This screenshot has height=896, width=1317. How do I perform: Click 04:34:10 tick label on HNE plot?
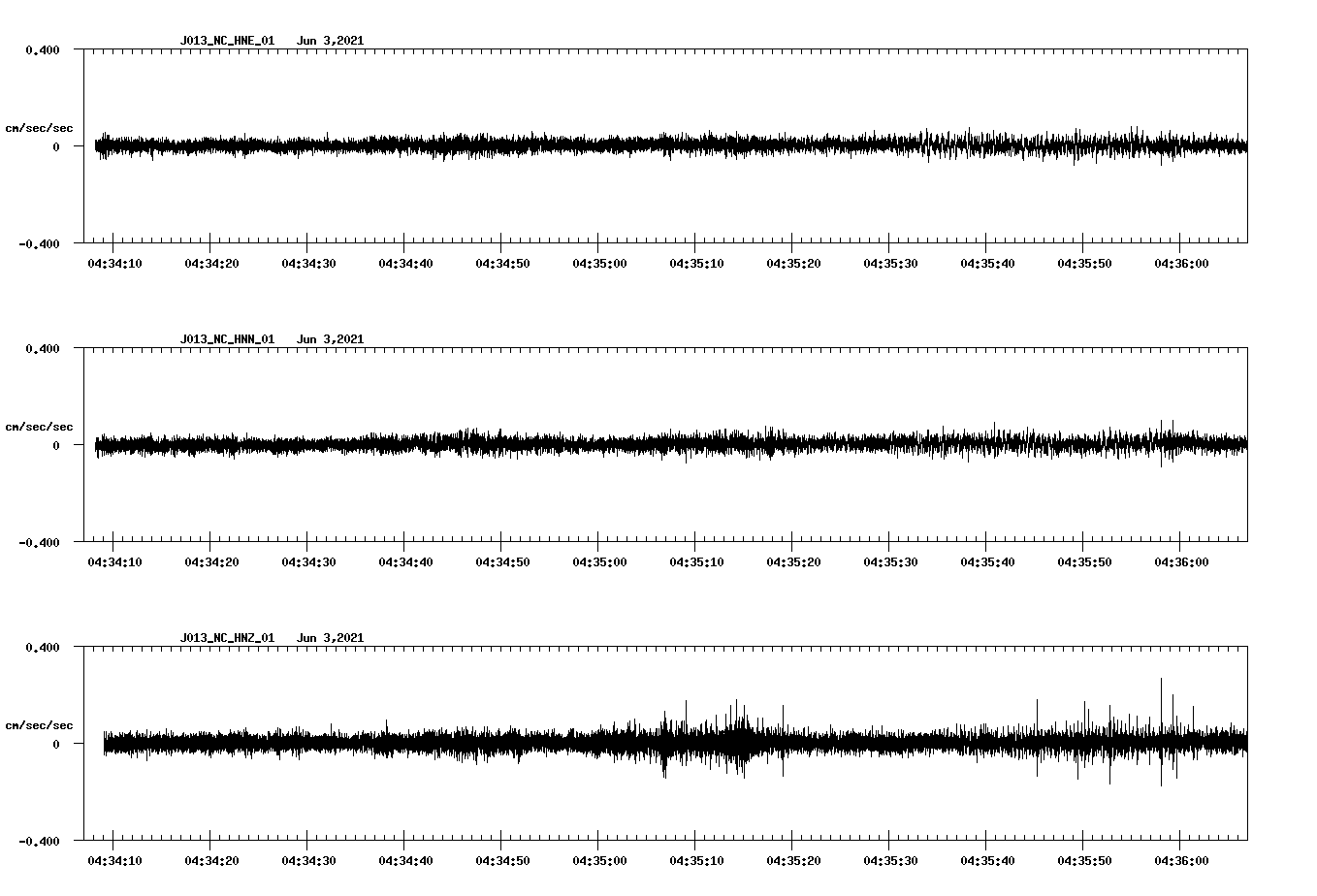[x=114, y=264]
